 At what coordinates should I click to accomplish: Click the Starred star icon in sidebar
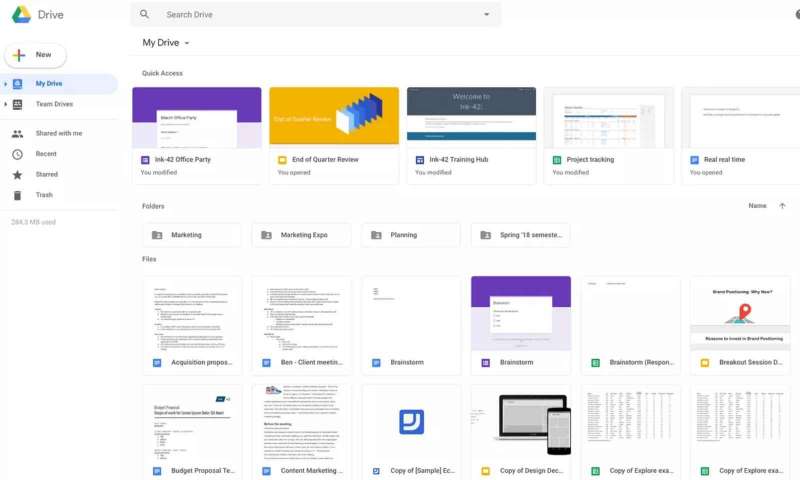point(17,174)
